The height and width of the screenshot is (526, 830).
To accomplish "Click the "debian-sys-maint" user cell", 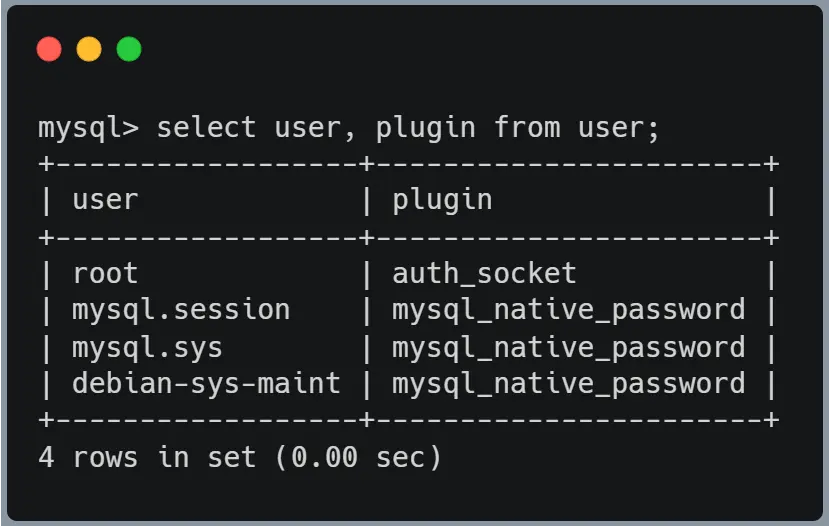I will 206,383.
